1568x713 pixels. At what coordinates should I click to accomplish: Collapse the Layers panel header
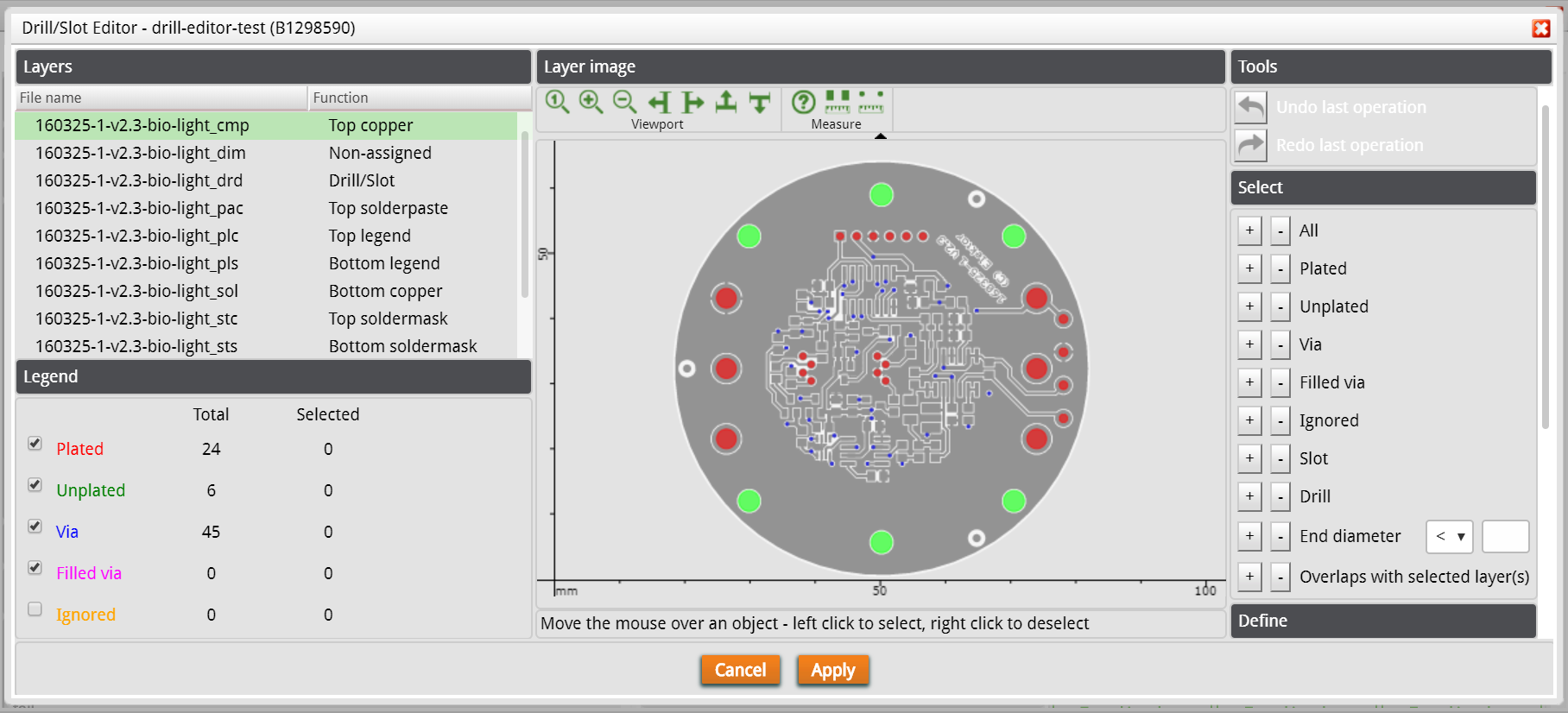274,66
